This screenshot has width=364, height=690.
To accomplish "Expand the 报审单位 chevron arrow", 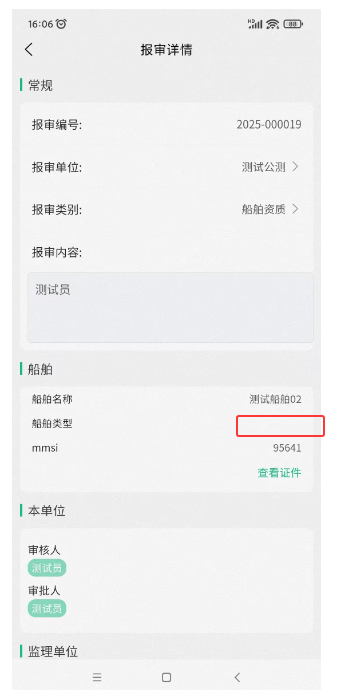I will pos(295,167).
